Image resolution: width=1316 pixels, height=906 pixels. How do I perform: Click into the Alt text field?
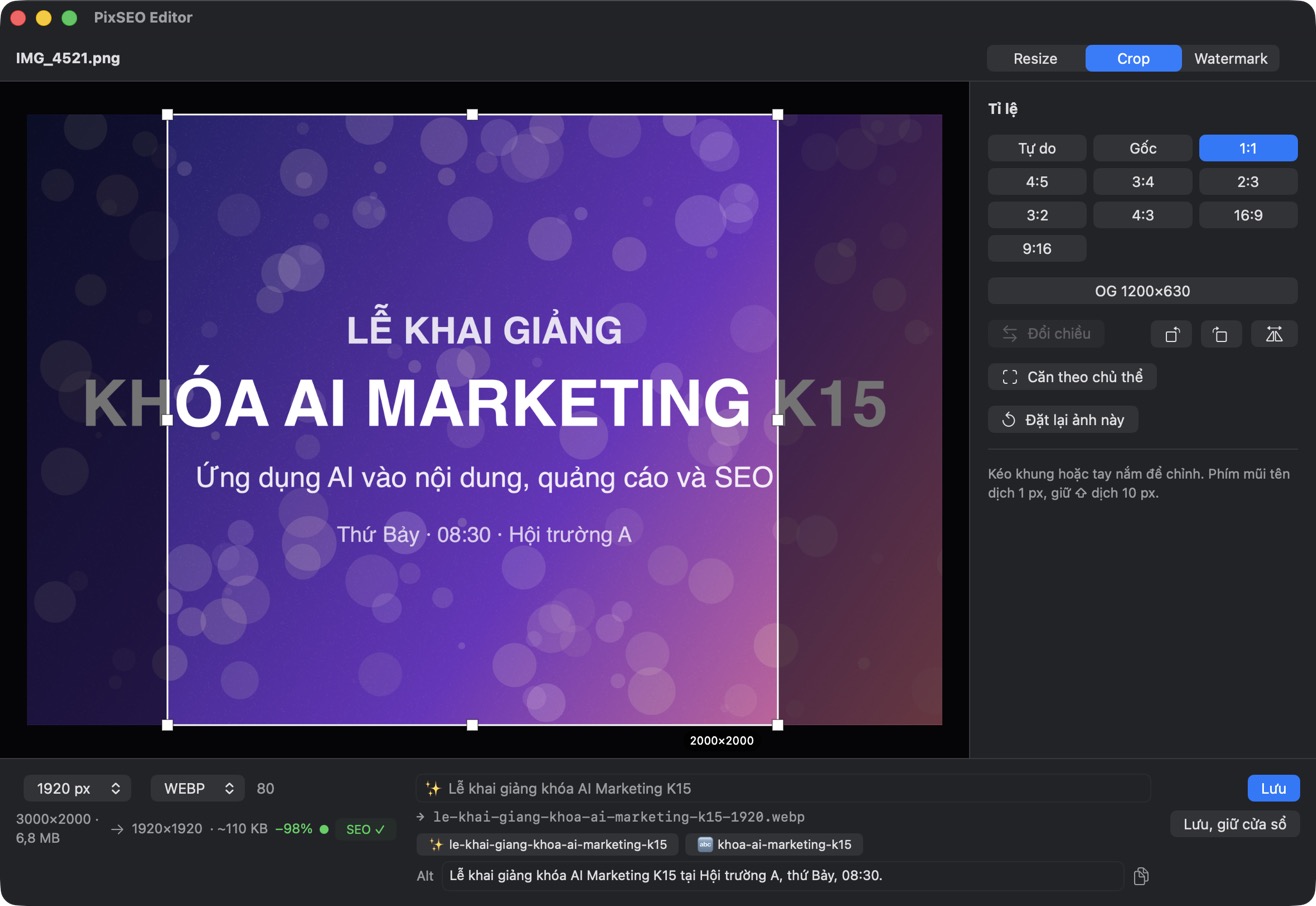(x=783, y=876)
